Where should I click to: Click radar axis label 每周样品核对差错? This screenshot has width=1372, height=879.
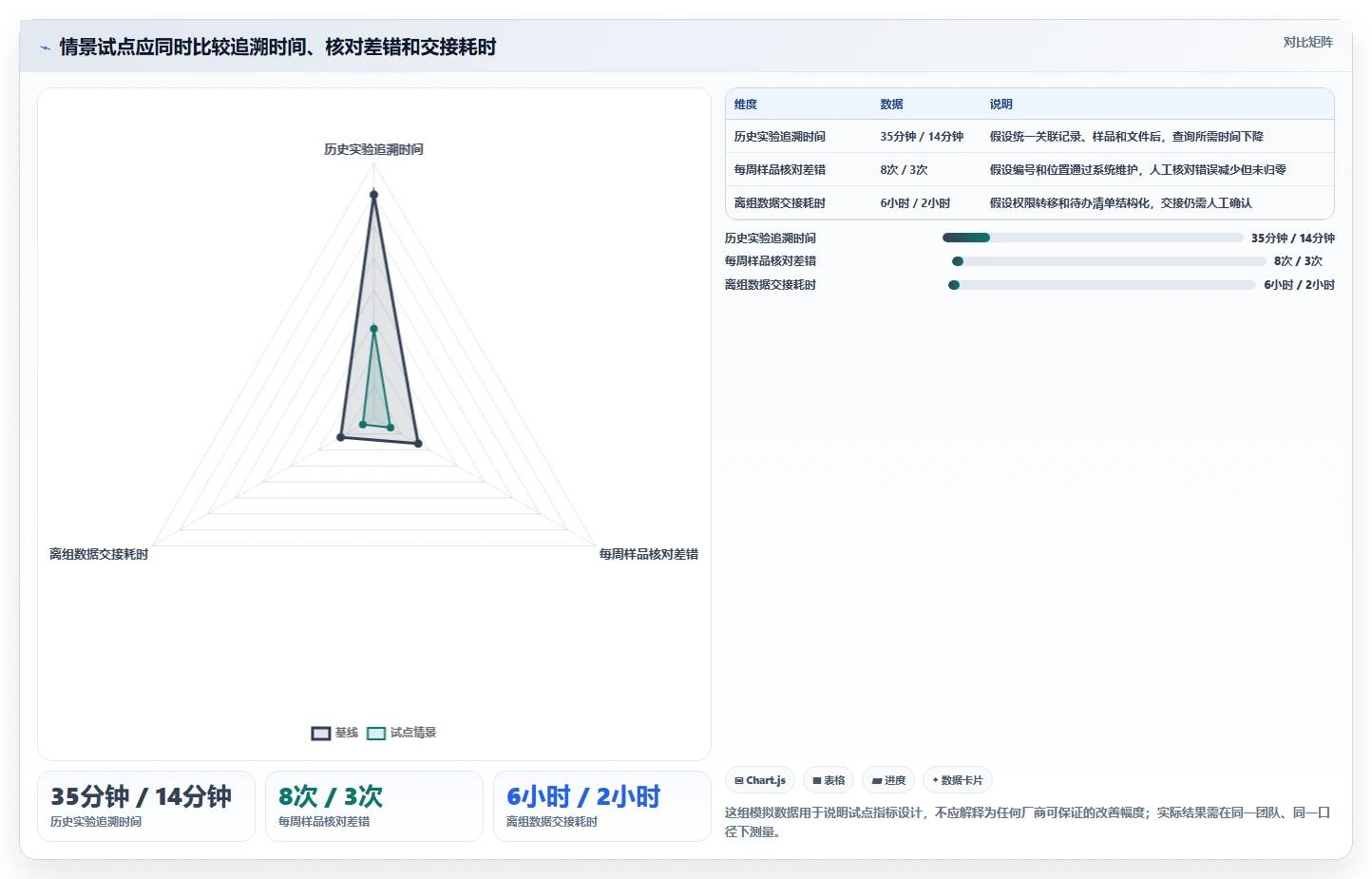[x=648, y=554]
